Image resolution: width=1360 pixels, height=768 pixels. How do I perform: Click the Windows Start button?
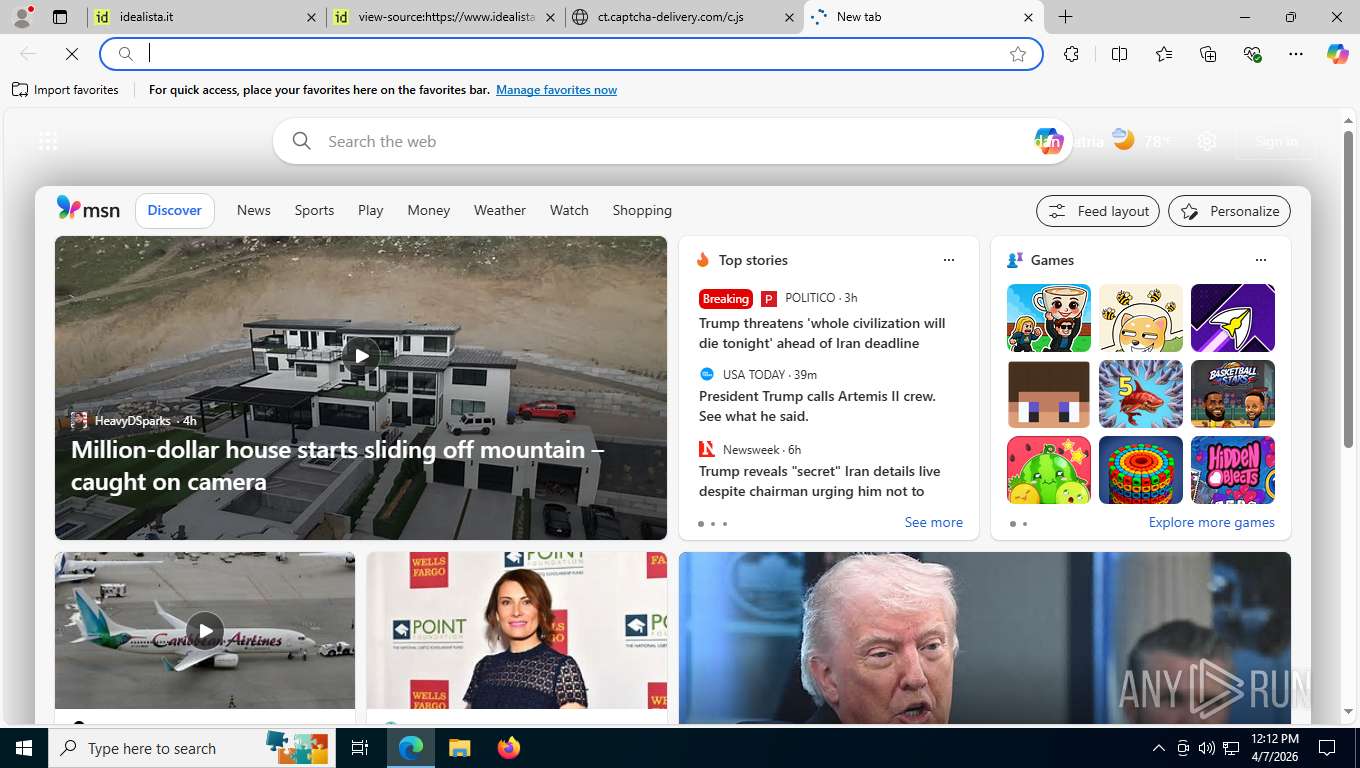(x=24, y=748)
